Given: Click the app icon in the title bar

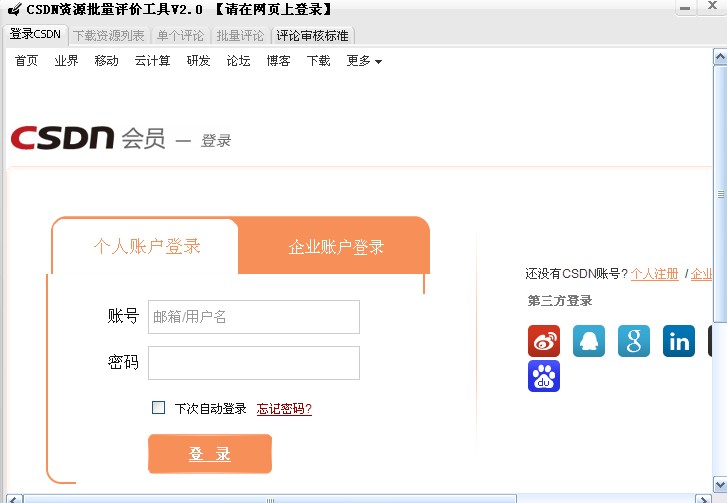Looking at the screenshot, I should coord(14,9).
